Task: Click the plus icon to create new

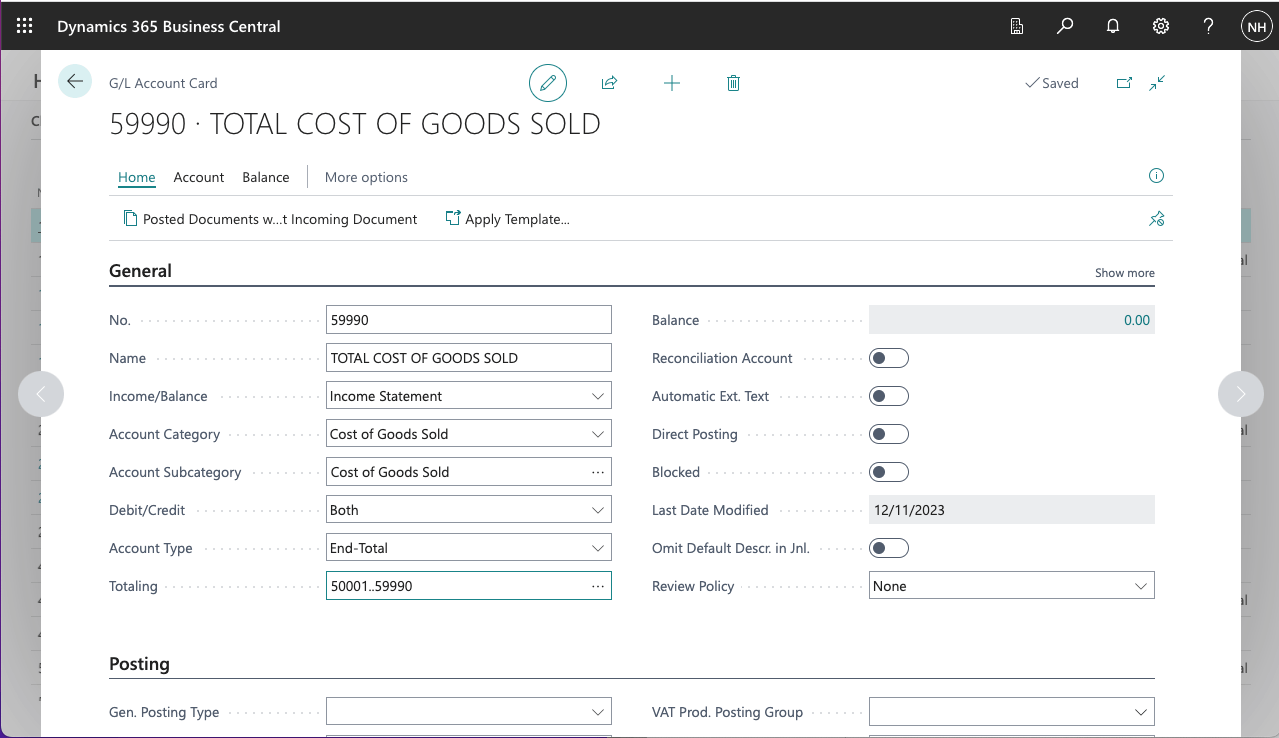Action: pos(672,84)
